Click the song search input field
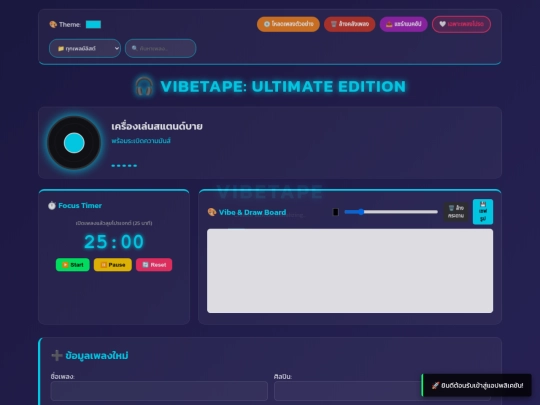Viewport: 540px width, 405px height. pos(160,48)
